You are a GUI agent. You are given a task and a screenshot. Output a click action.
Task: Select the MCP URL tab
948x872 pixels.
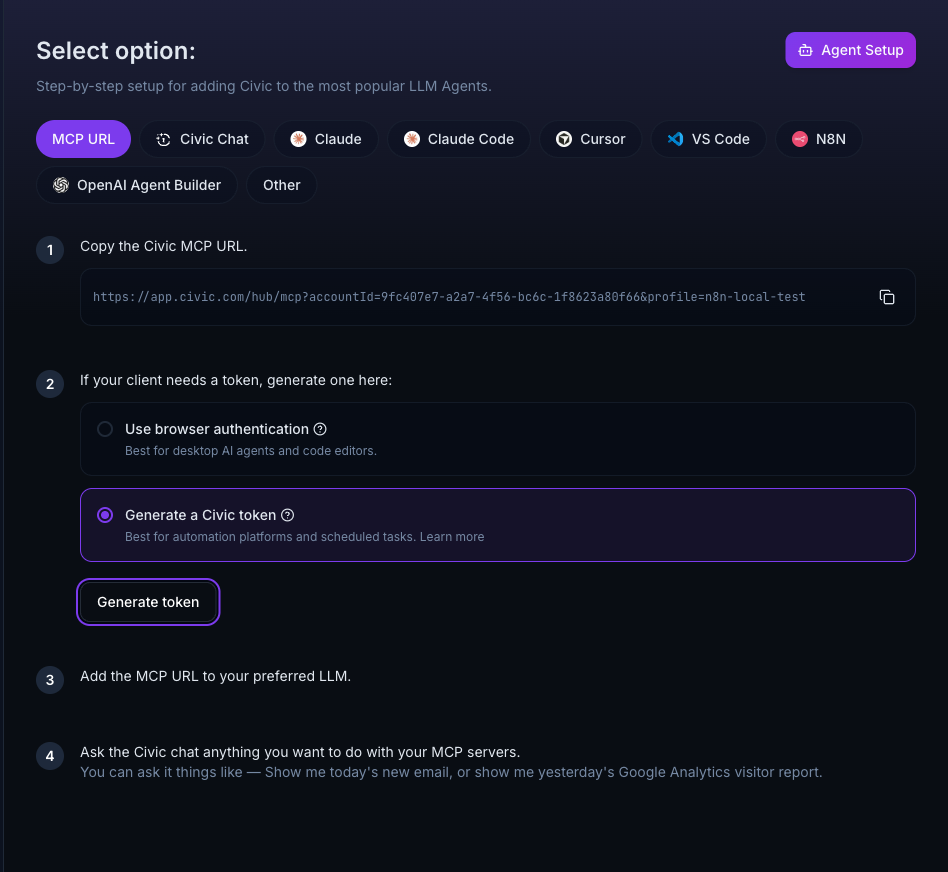(x=83, y=139)
